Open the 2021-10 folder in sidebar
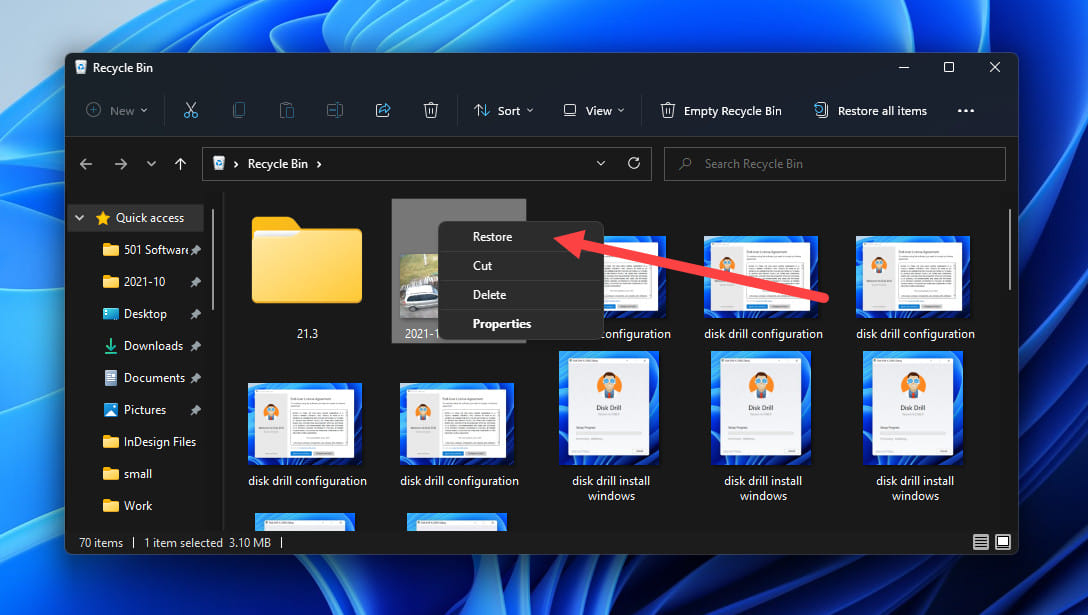 click(x=144, y=282)
